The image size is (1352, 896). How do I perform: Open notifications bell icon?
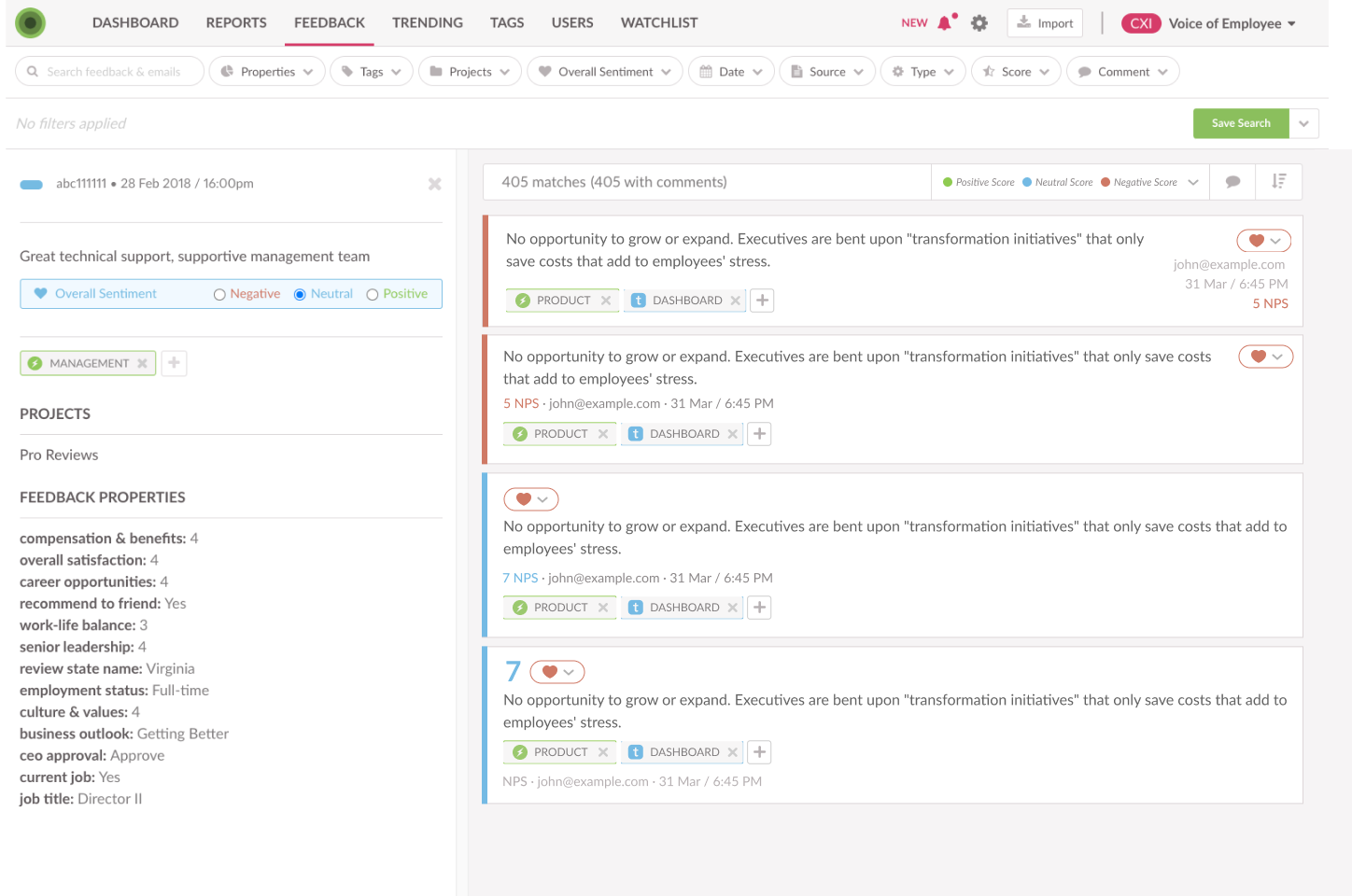pyautogui.click(x=946, y=22)
